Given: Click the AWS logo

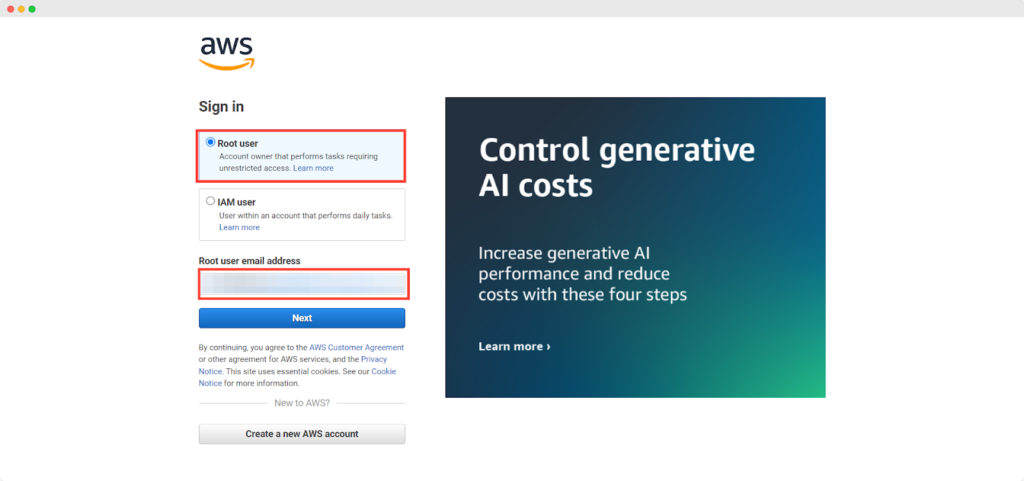Looking at the screenshot, I should (227, 52).
